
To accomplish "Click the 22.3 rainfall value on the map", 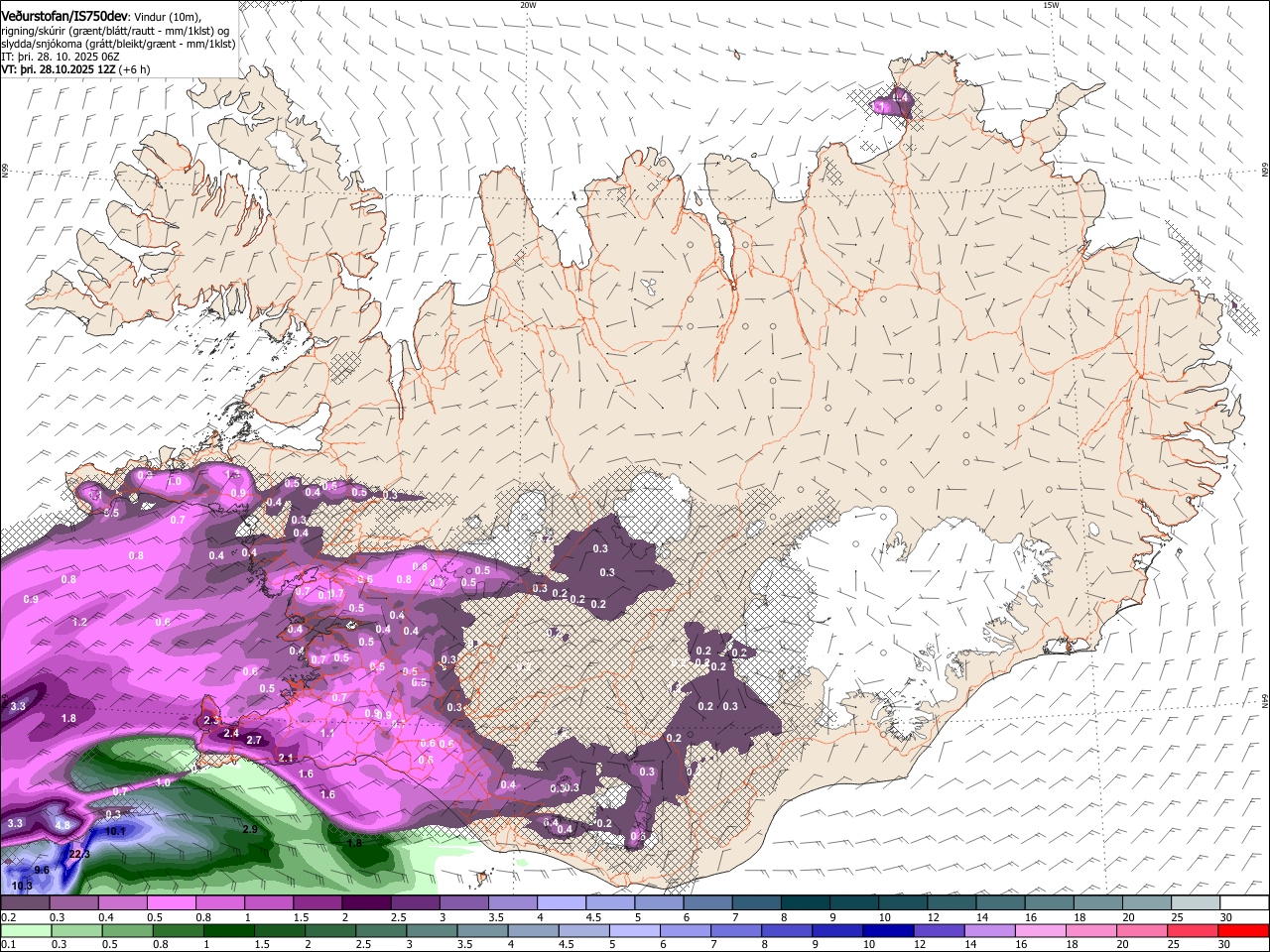I will tap(79, 854).
